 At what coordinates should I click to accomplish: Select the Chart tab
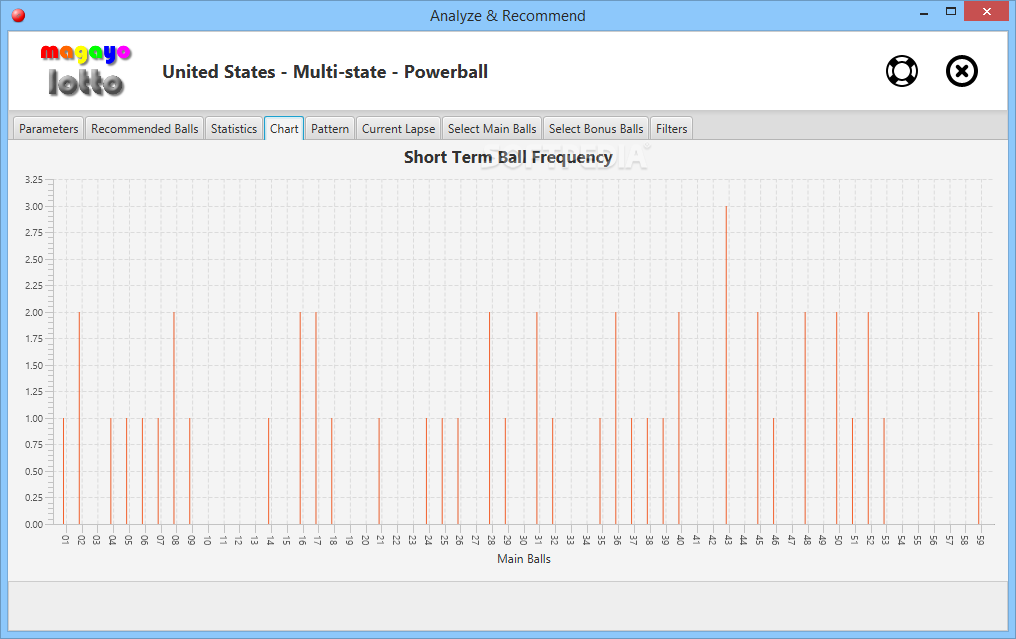click(x=284, y=128)
